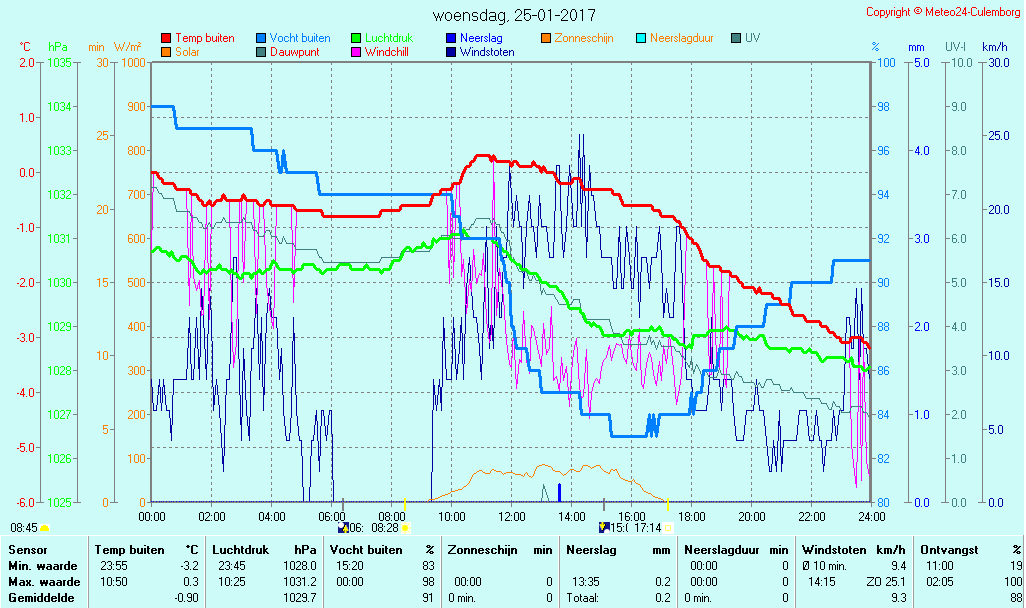Click the magenta Windchill legend square
The width and height of the screenshot is (1026, 608).
pos(356,52)
